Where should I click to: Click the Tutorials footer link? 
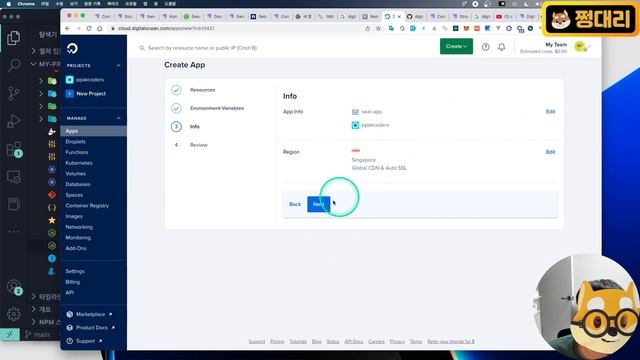298,342
